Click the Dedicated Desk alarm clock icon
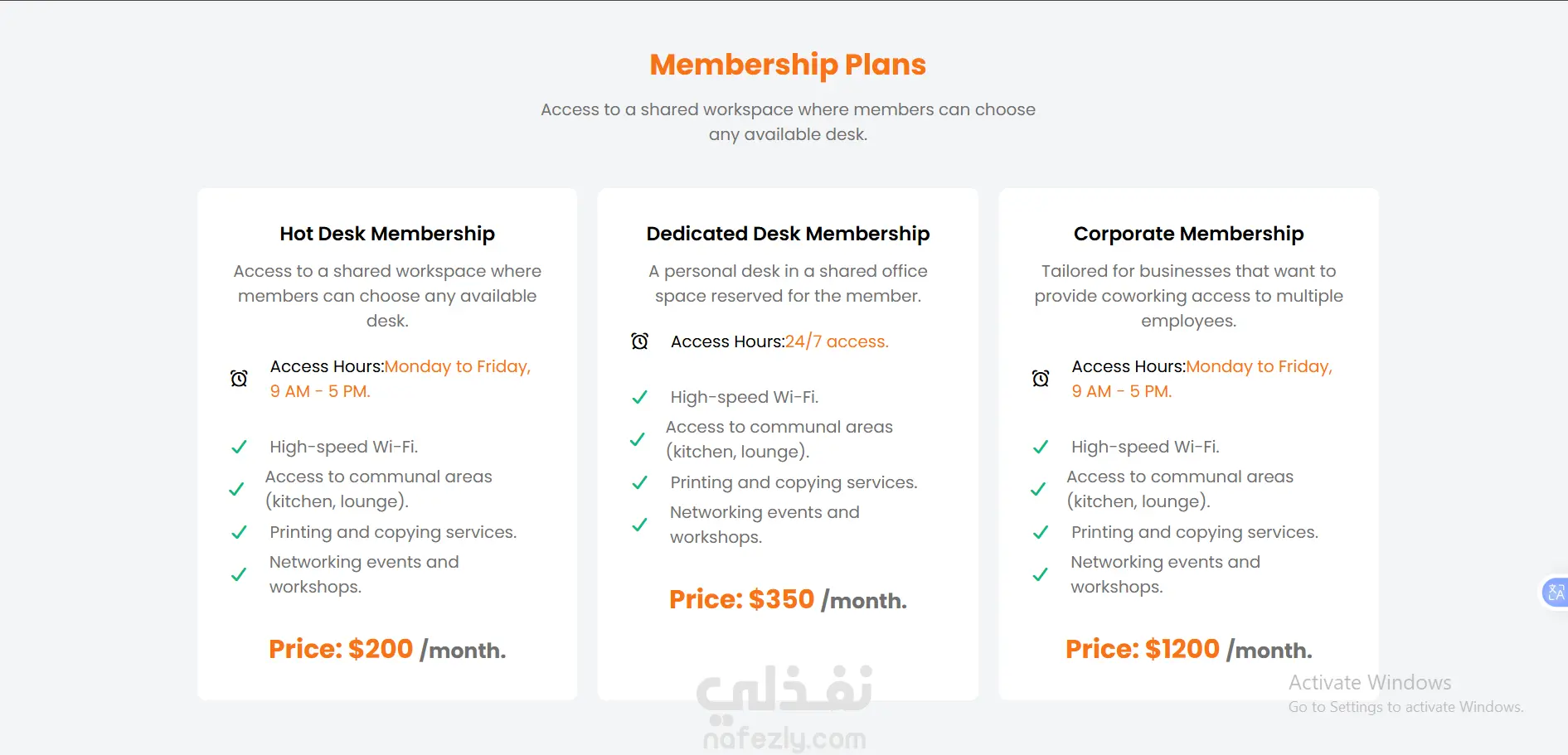Image resolution: width=1568 pixels, height=755 pixels. tap(639, 341)
